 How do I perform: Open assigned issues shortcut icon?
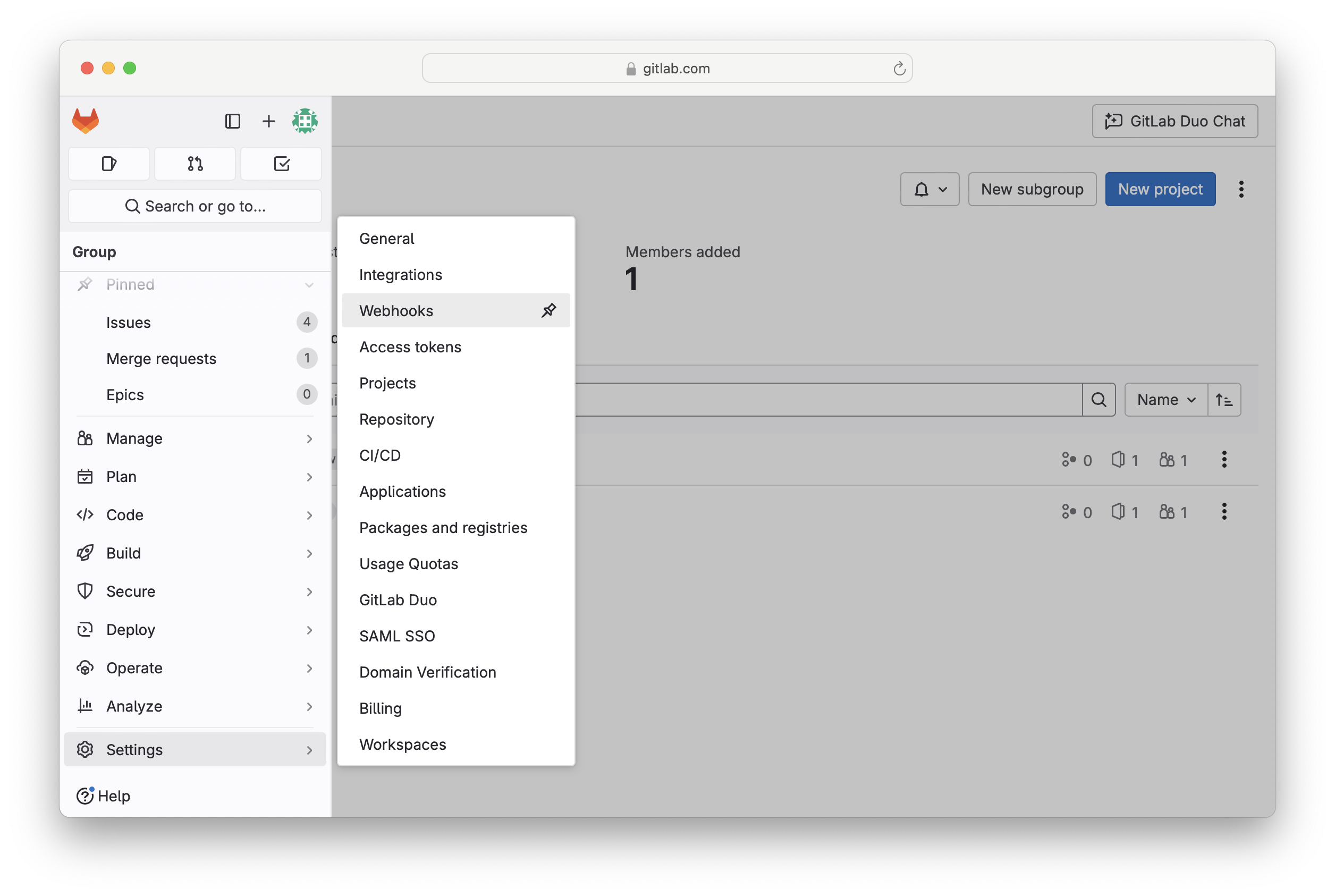109,164
